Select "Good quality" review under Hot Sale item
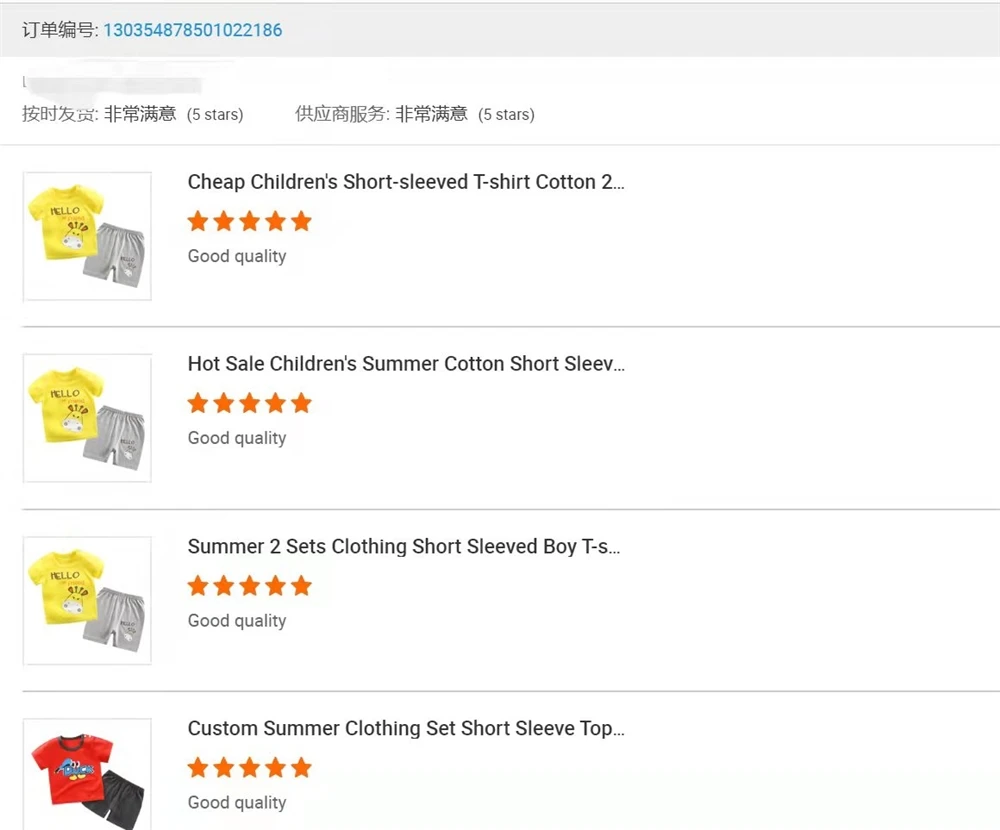Viewport: 1000px width, 830px height. 237,438
